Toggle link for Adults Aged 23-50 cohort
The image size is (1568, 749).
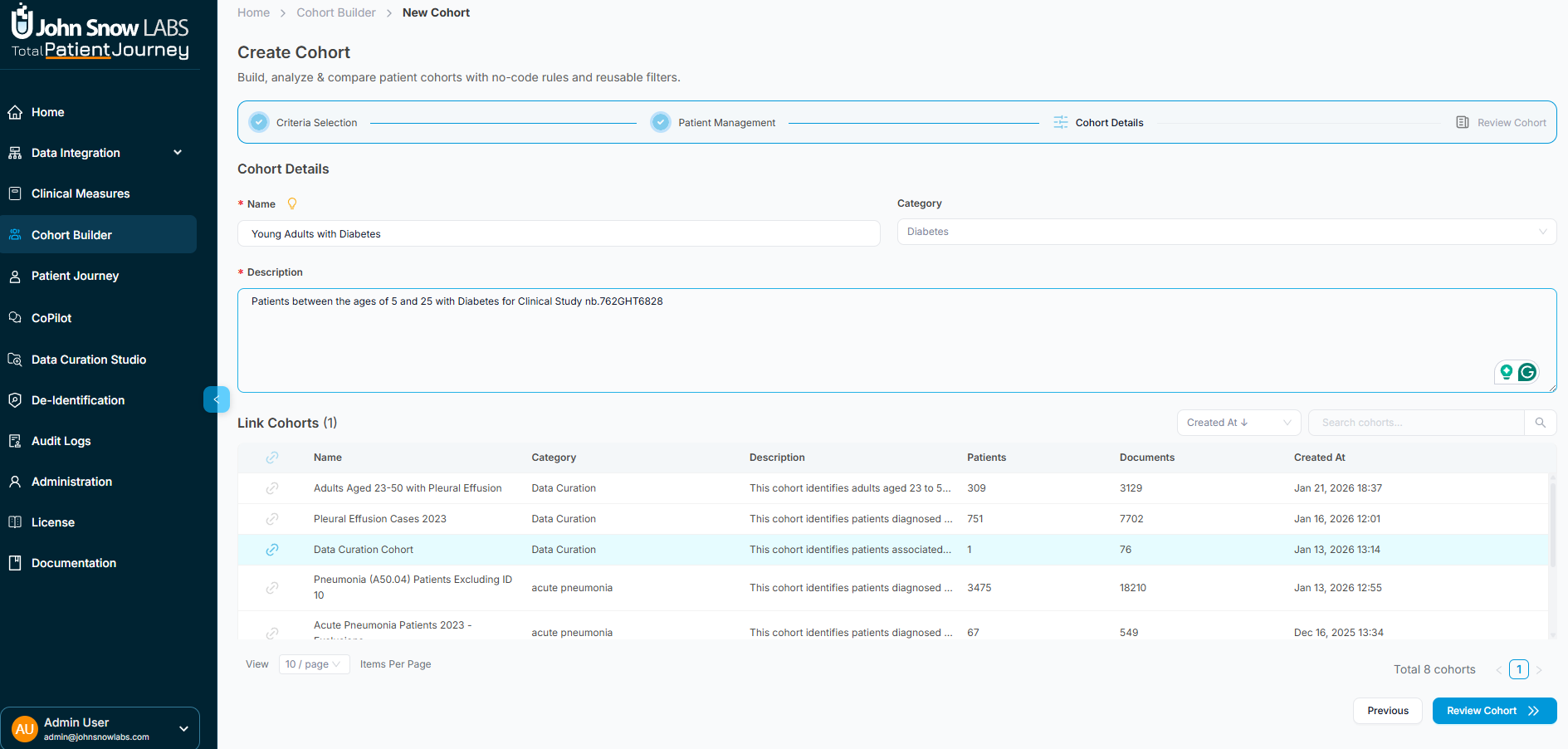pos(272,488)
